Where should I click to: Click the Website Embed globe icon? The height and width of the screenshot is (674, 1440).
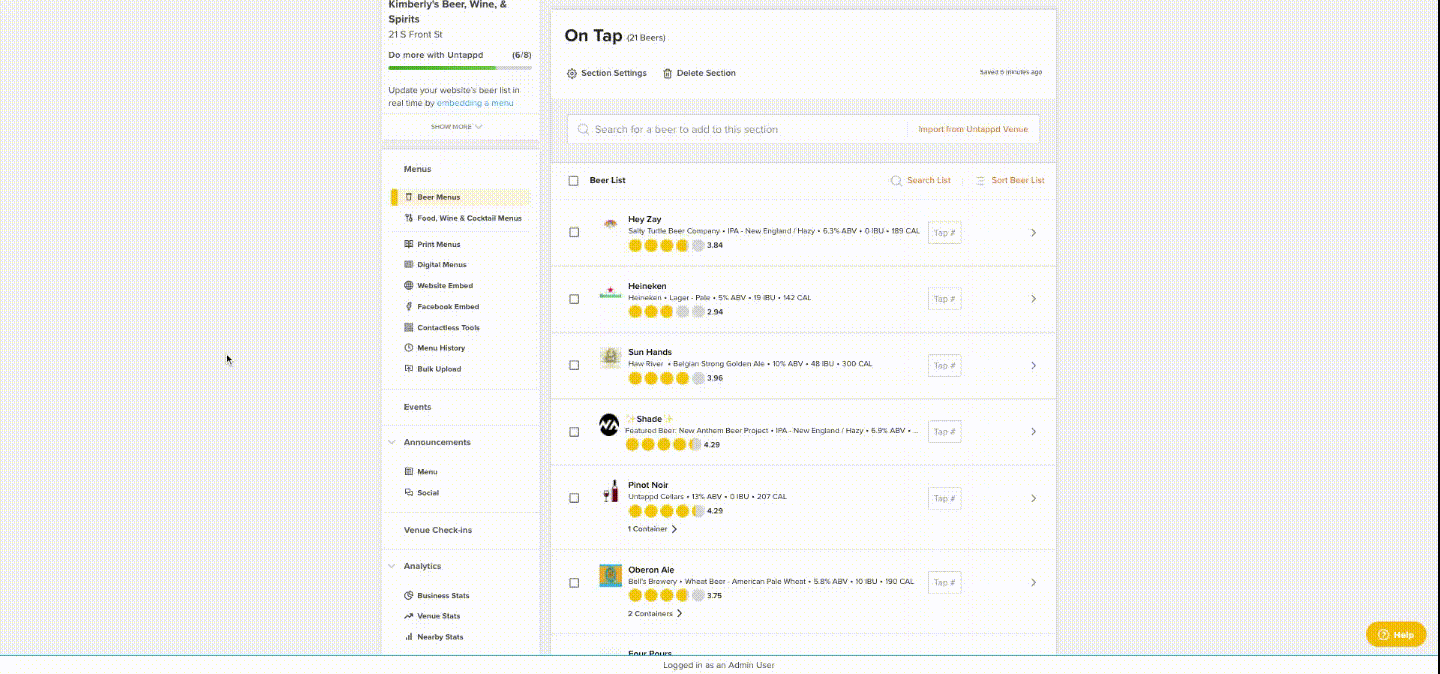coord(408,286)
